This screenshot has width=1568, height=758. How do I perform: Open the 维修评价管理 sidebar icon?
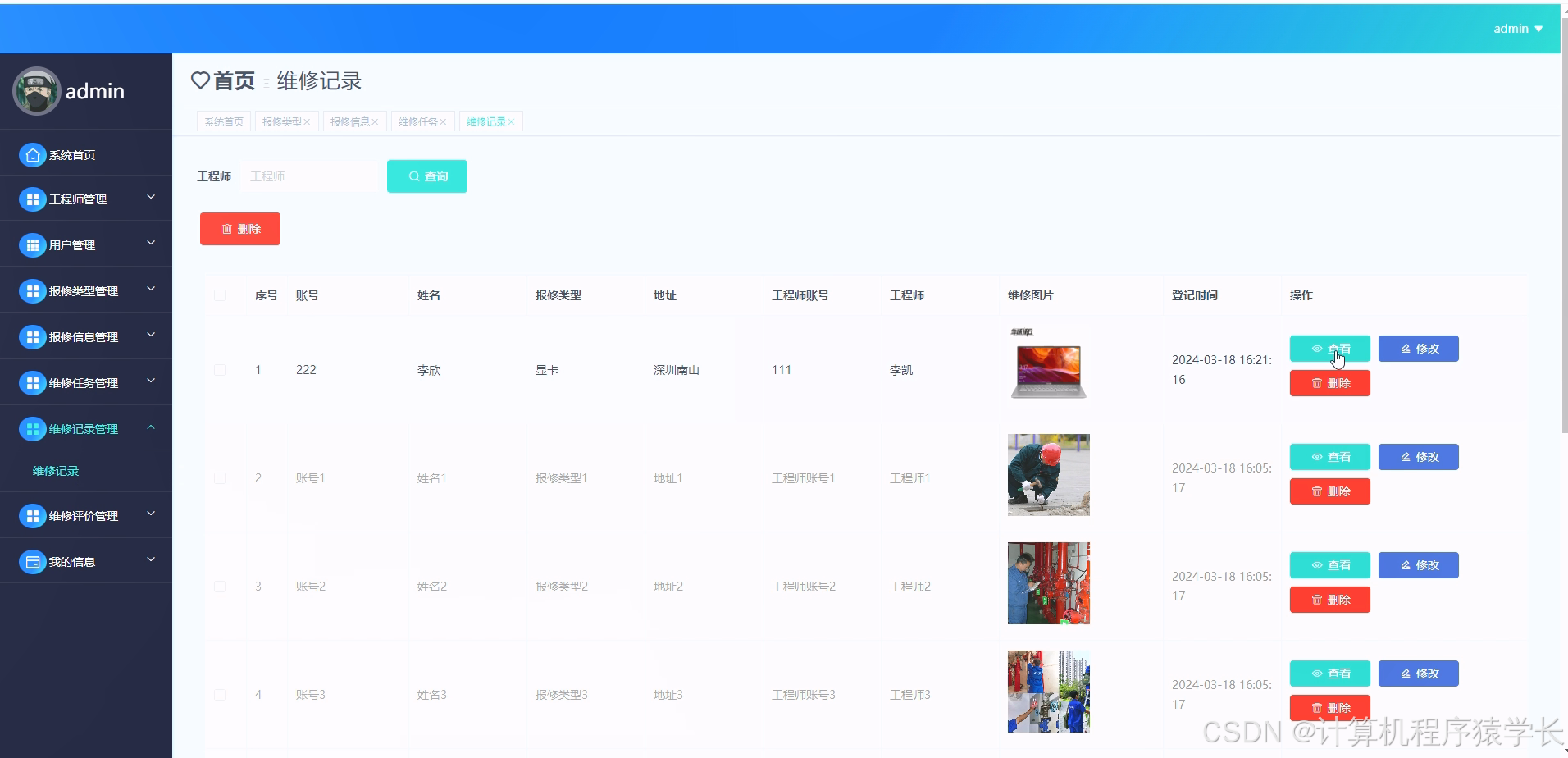tap(32, 515)
